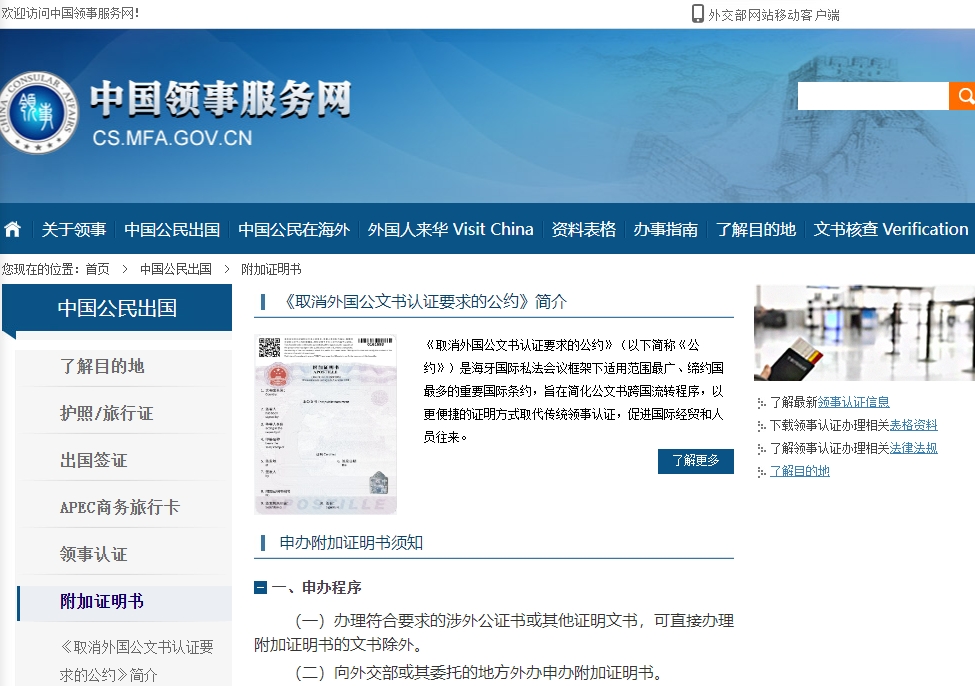Open the 关于领事 menu

point(74,229)
